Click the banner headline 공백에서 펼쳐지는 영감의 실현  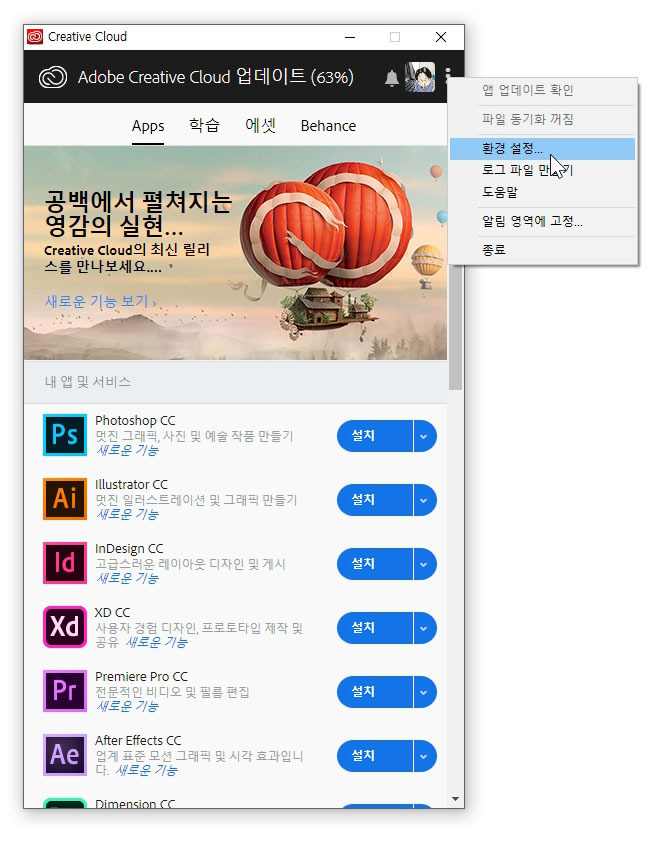pyautogui.click(x=138, y=214)
